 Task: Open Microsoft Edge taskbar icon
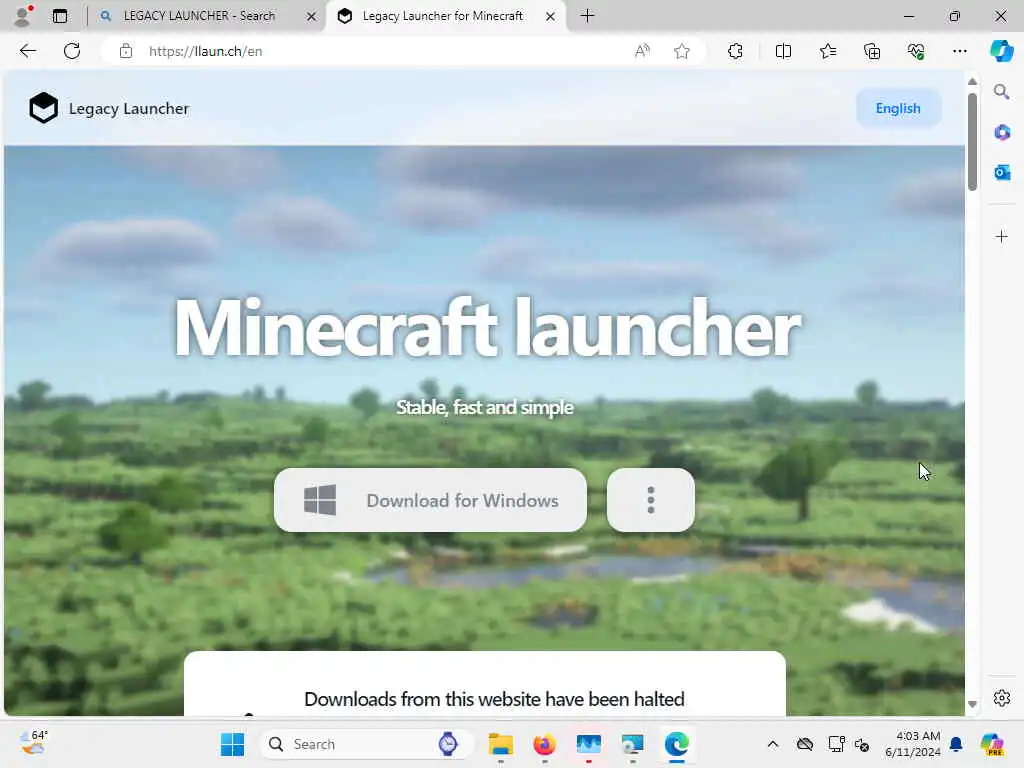[x=677, y=744]
